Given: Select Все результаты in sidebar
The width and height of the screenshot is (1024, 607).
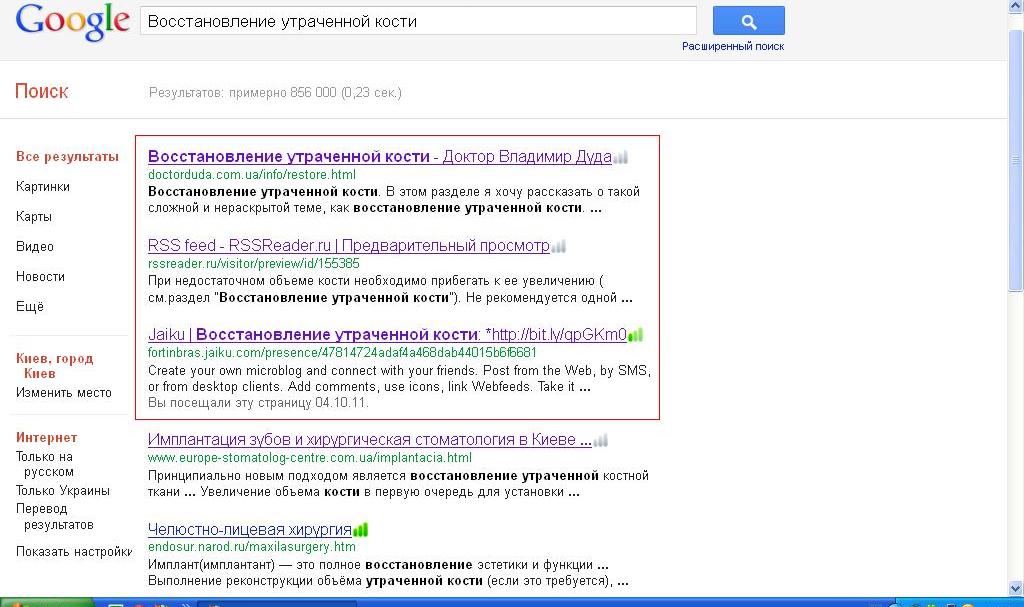Looking at the screenshot, I should [67, 156].
